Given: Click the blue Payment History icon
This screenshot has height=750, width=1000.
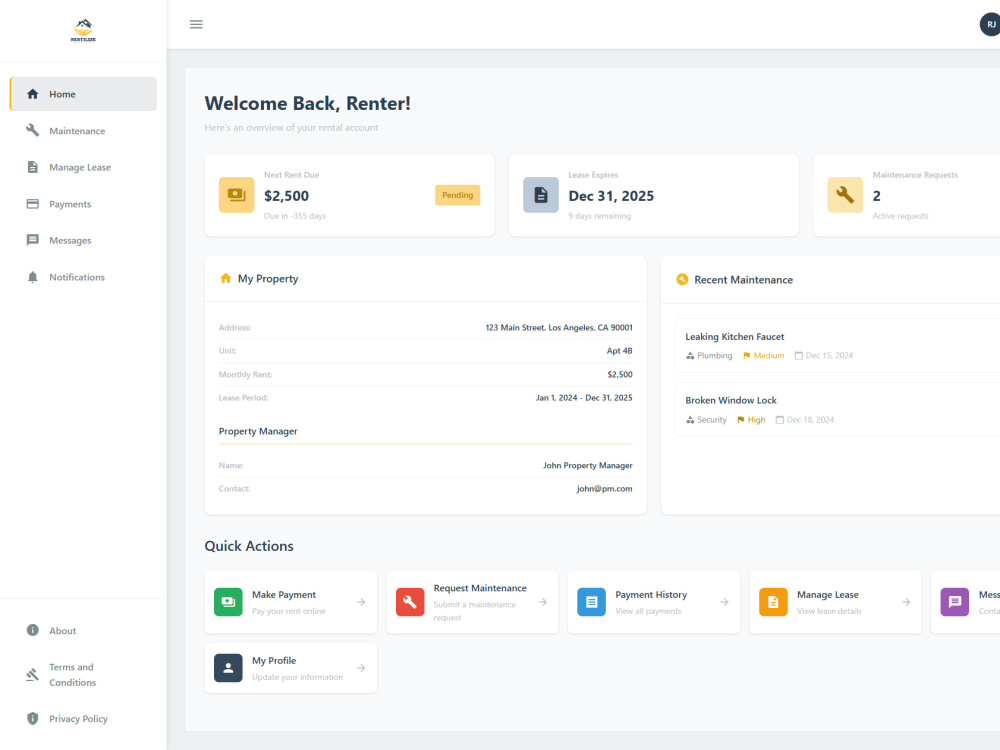Looking at the screenshot, I should [x=591, y=602].
